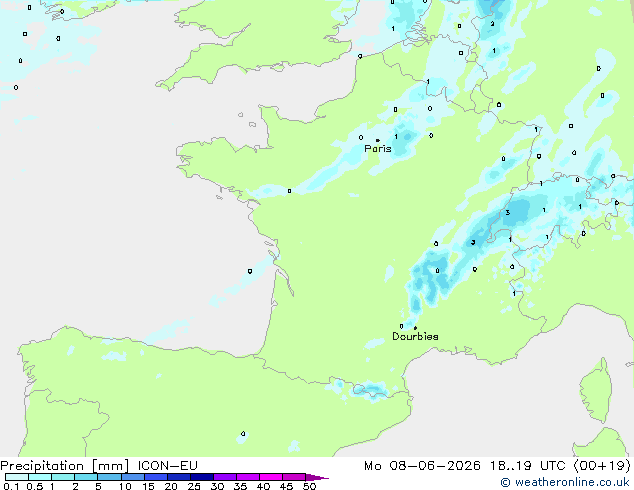Viewport: 634px width, 490px height.
Task: Select the 1–2 mm legend swatch
Action: 63,477
